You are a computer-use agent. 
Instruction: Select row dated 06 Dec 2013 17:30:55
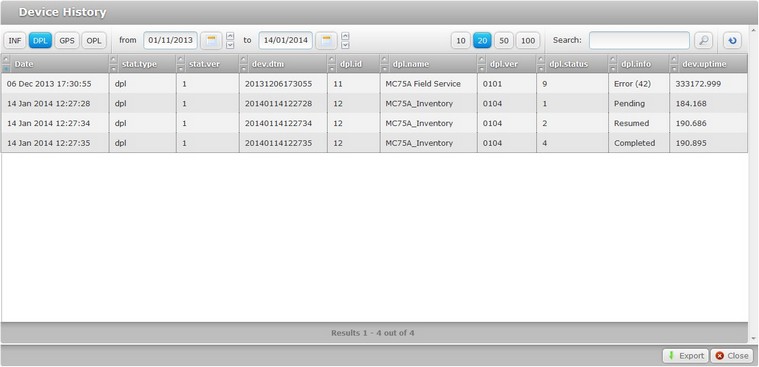374,84
